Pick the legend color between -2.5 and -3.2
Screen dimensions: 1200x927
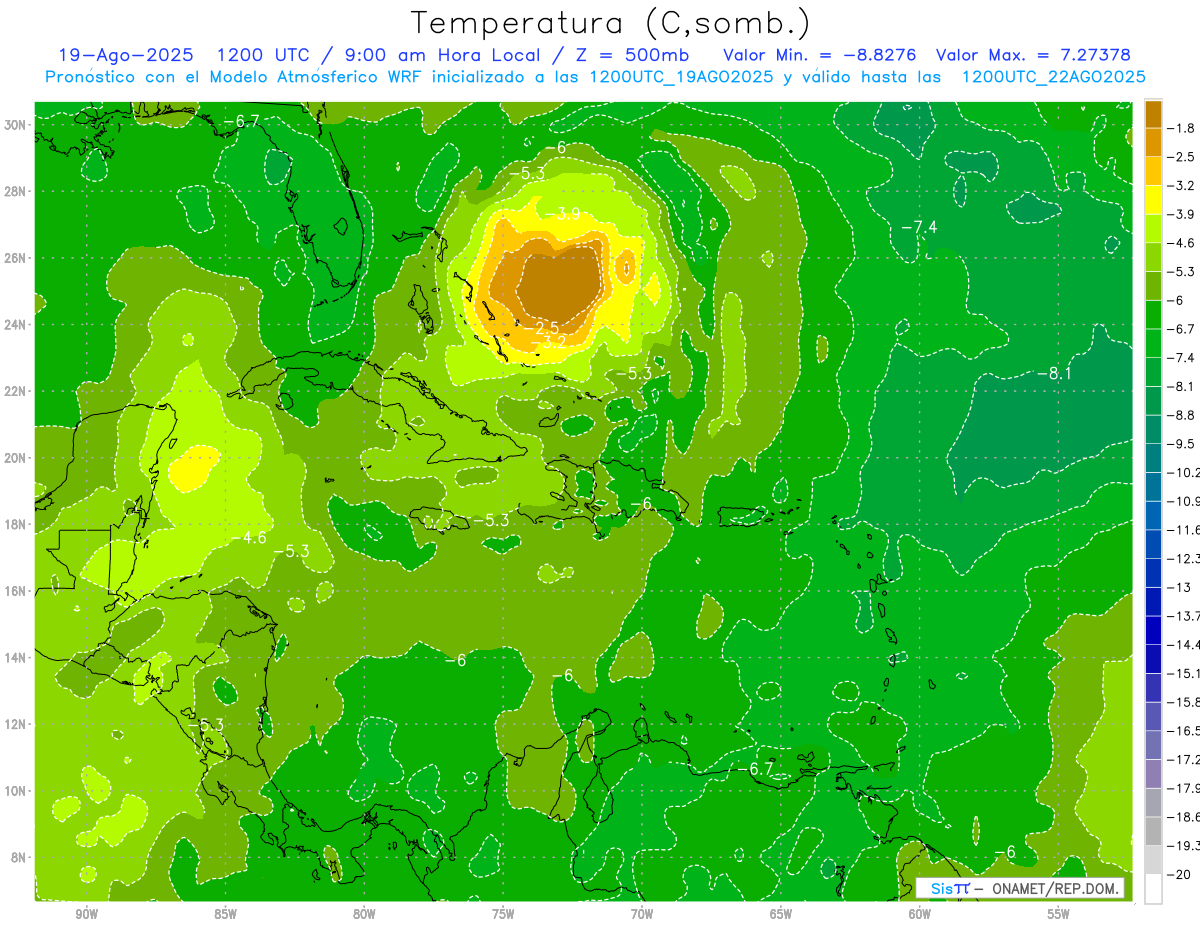pyautogui.click(x=1153, y=171)
